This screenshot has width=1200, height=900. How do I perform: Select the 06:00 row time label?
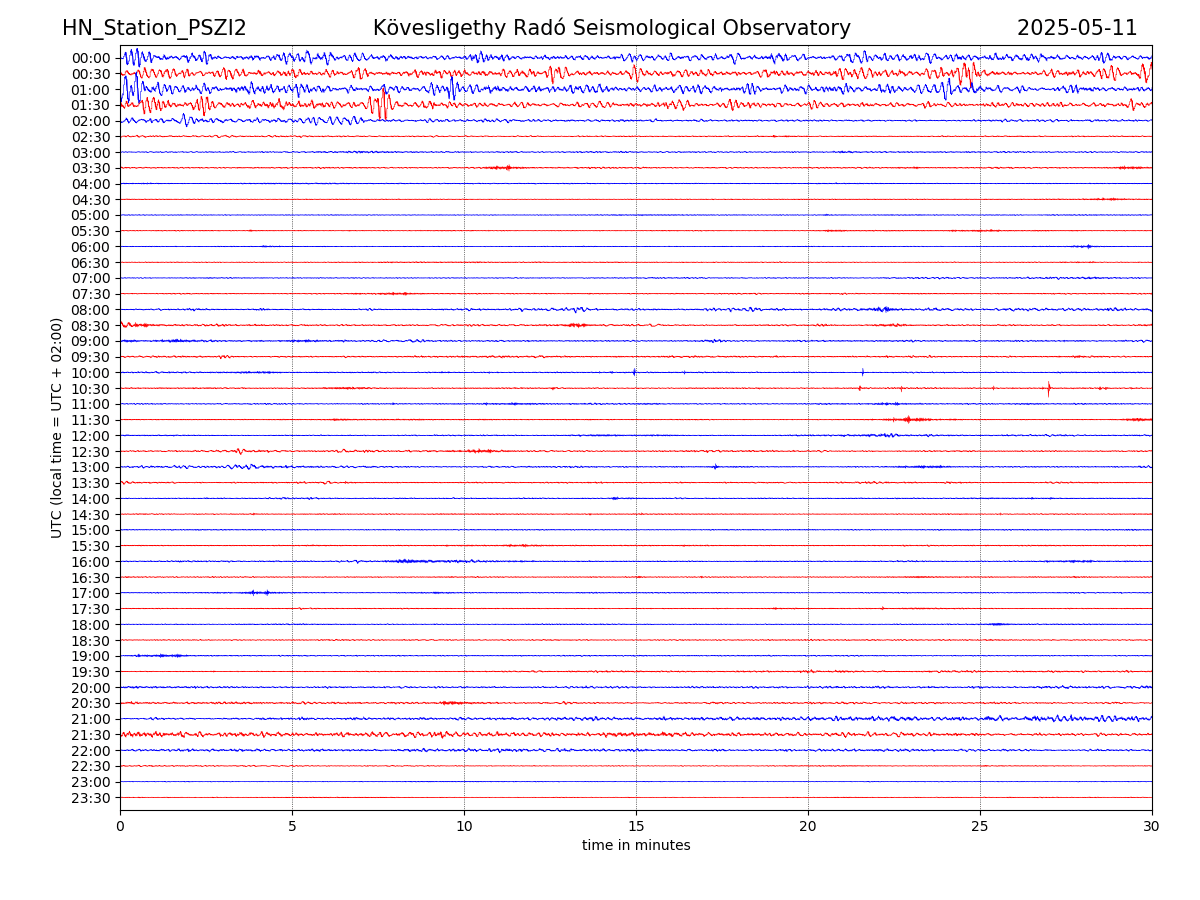[x=91, y=247]
